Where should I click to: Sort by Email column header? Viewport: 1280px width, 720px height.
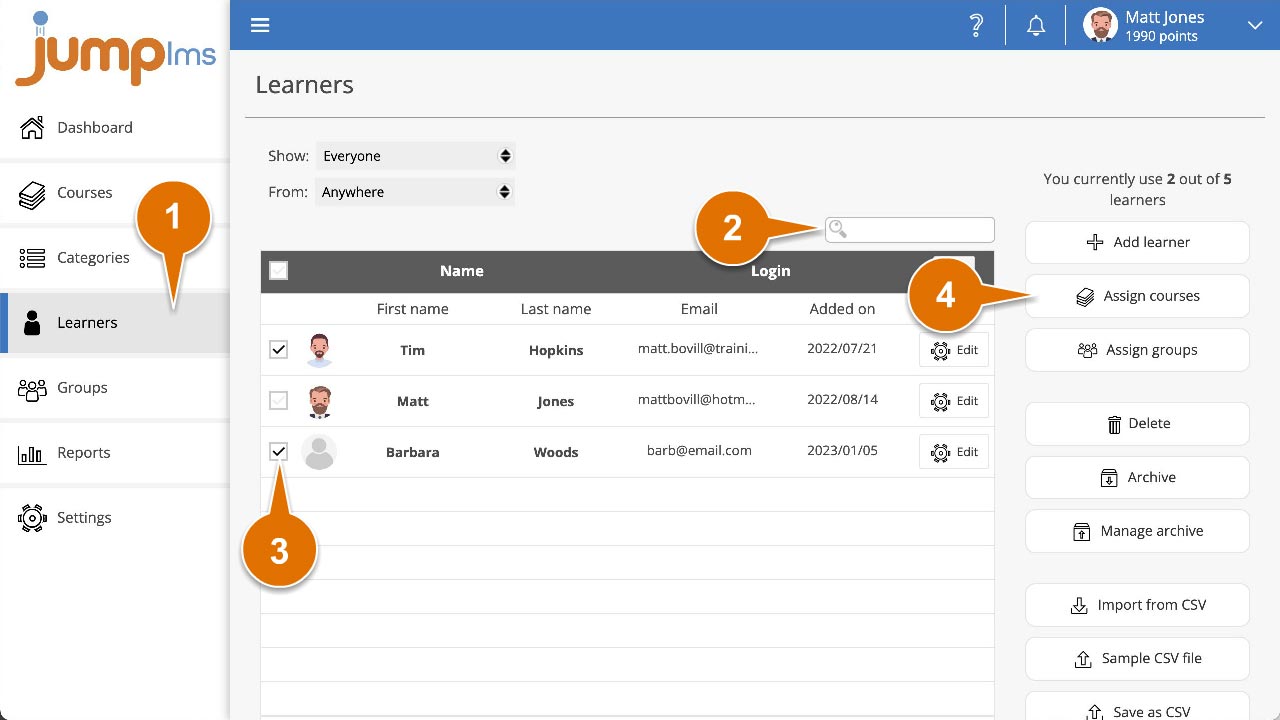699,309
